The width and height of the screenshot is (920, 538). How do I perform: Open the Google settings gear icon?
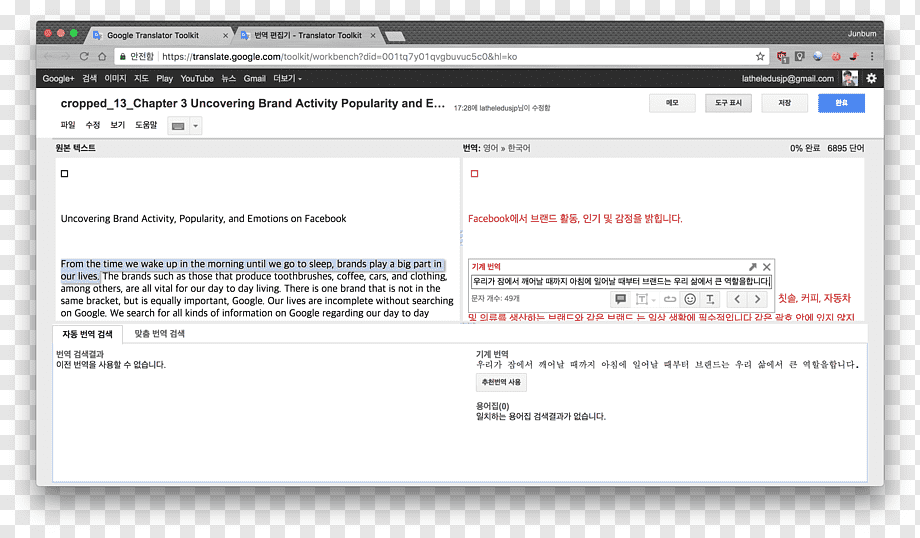click(871, 78)
